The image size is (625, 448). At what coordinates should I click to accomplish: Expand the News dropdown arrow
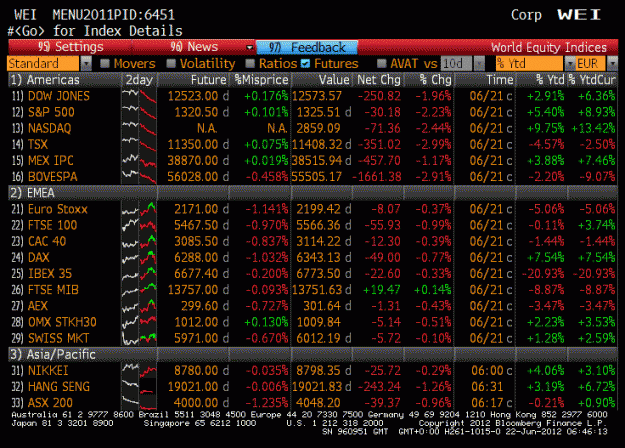250,47
